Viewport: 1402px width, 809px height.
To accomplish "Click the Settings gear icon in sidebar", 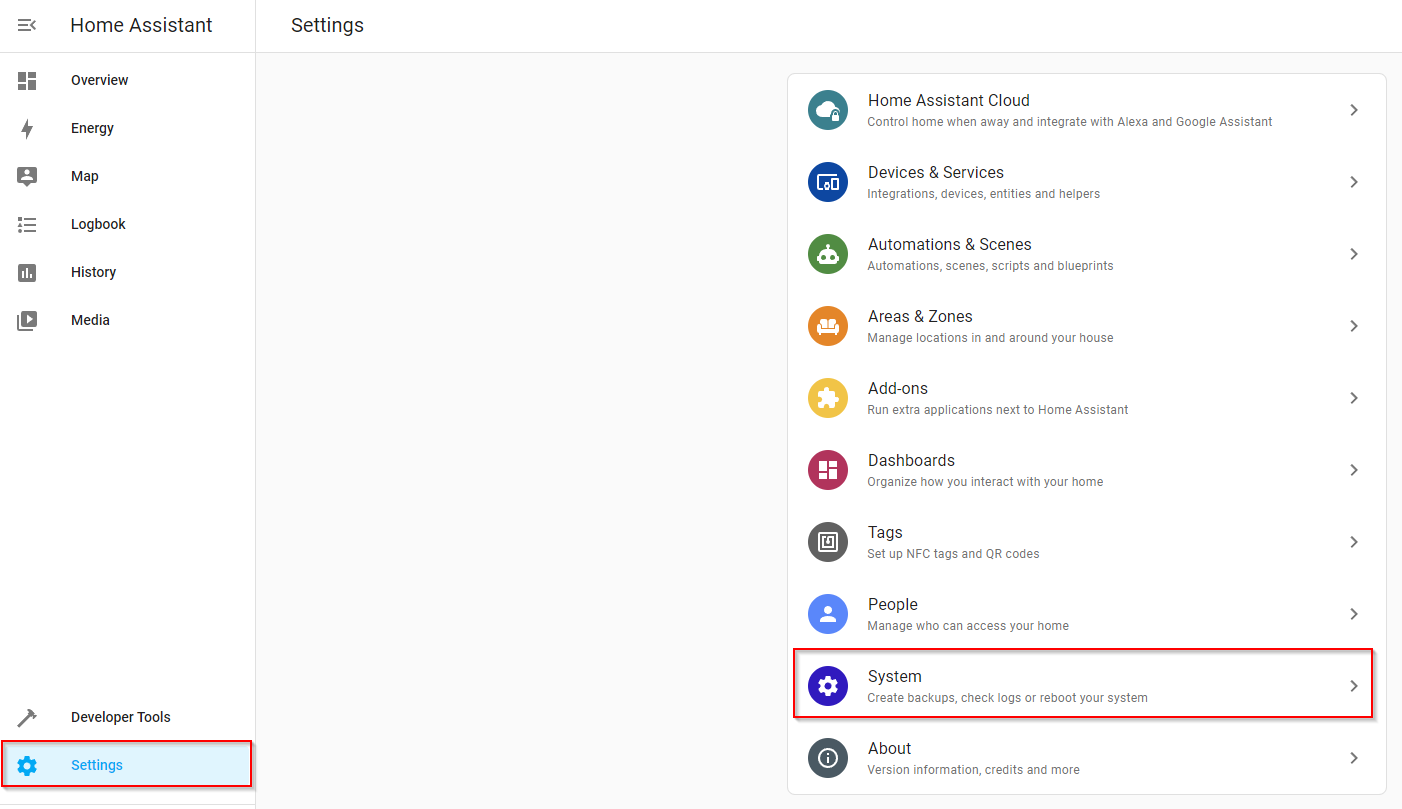I will (27, 766).
